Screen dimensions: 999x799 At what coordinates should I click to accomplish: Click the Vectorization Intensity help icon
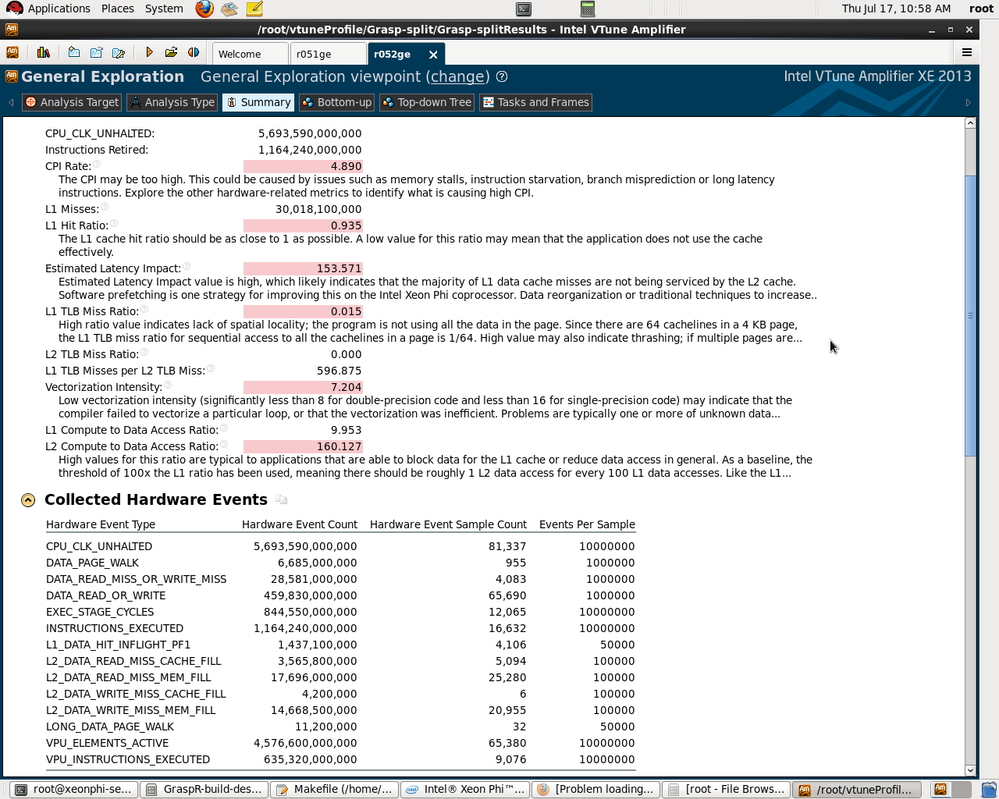coord(168,385)
